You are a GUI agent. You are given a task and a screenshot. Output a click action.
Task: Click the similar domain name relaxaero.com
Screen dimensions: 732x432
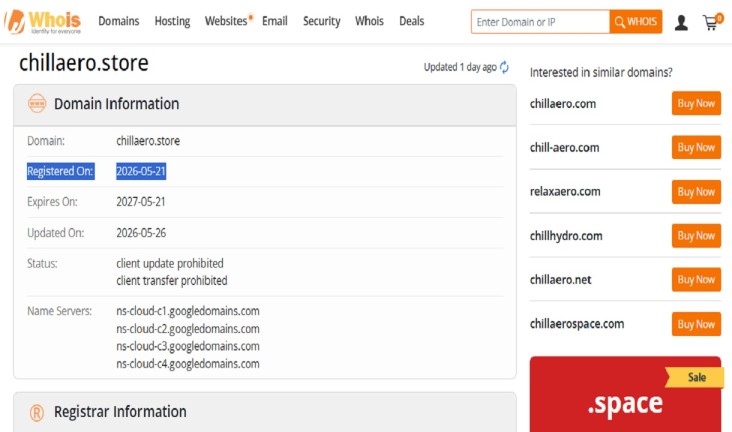click(x=565, y=191)
